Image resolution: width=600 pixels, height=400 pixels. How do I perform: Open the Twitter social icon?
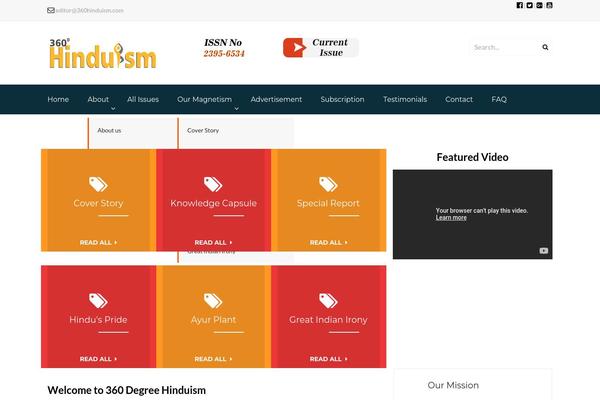(529, 5)
